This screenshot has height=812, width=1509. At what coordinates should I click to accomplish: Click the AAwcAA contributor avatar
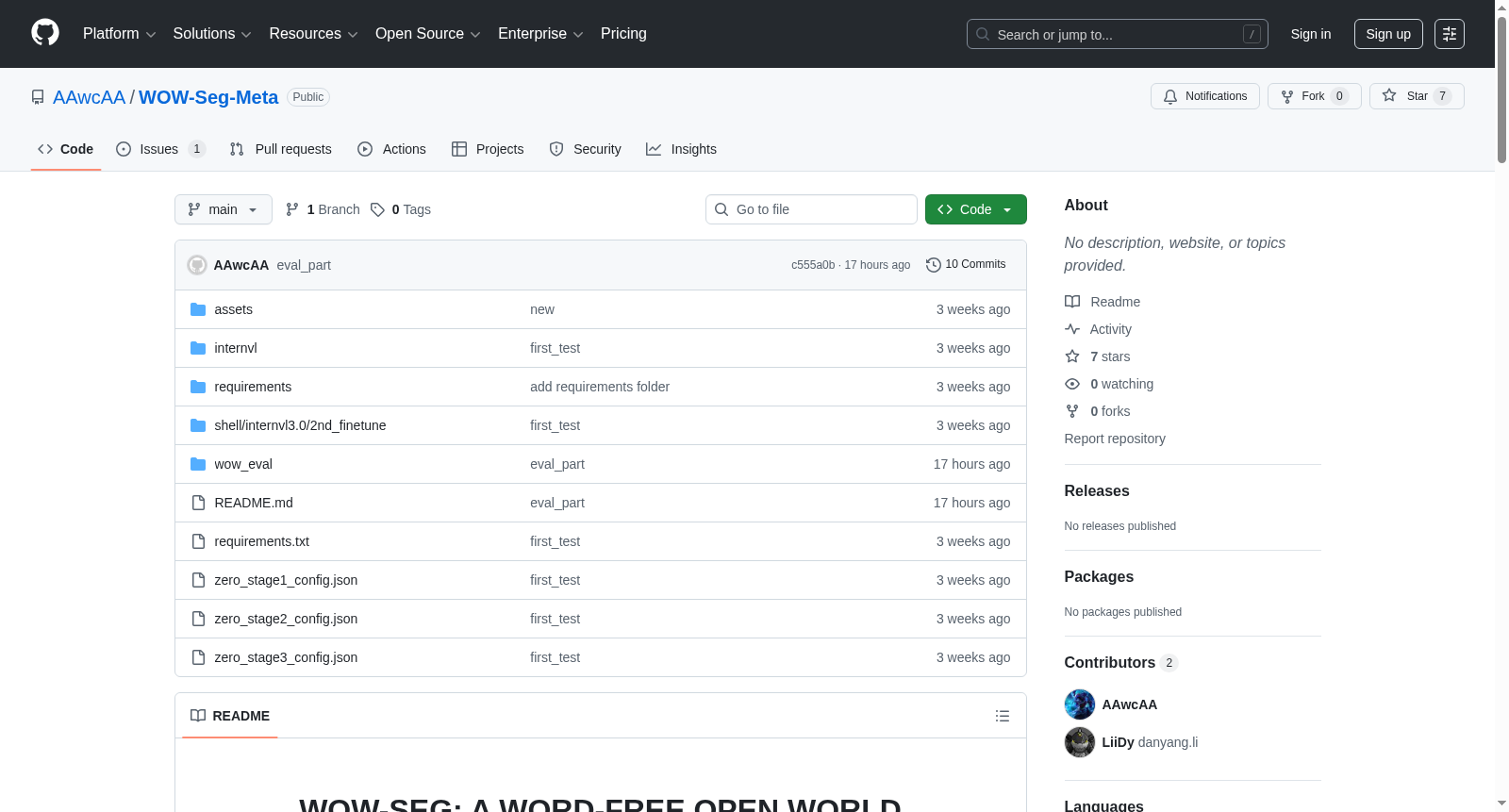click(1080, 704)
